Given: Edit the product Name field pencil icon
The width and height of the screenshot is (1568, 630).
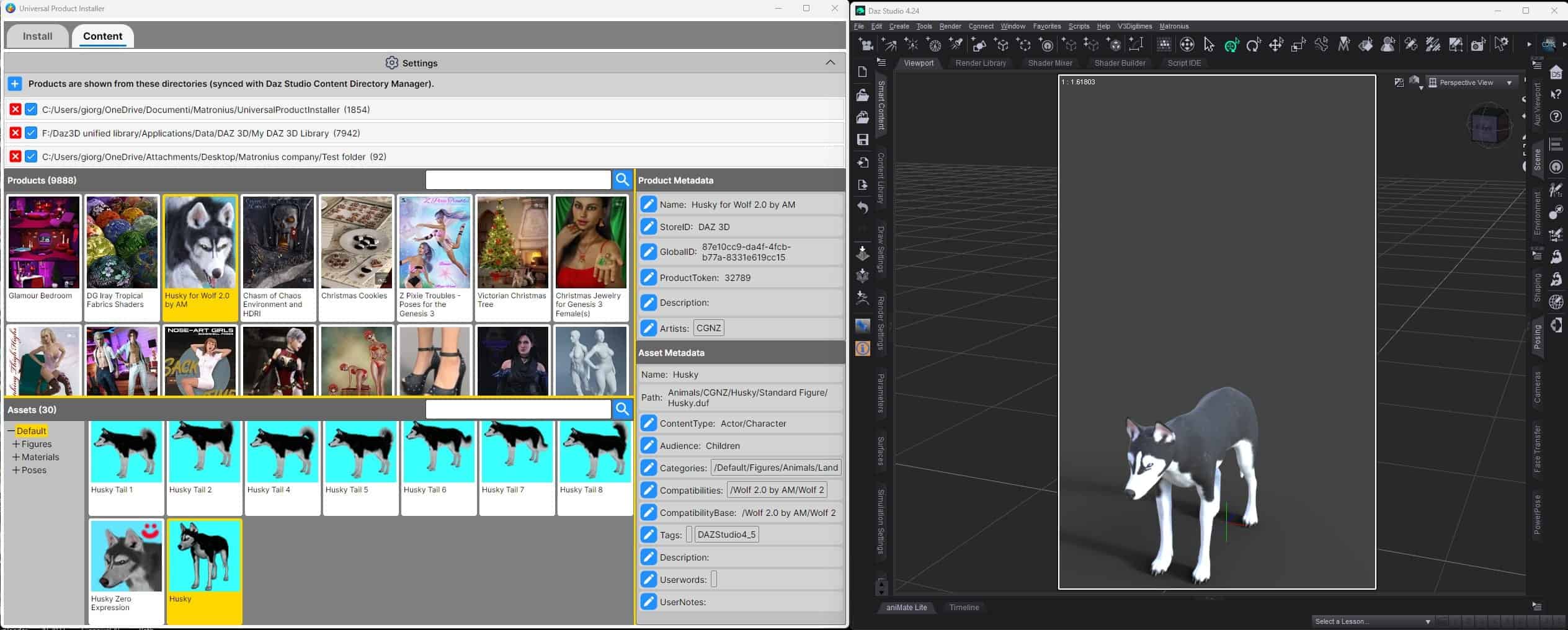Looking at the screenshot, I should tap(648, 205).
